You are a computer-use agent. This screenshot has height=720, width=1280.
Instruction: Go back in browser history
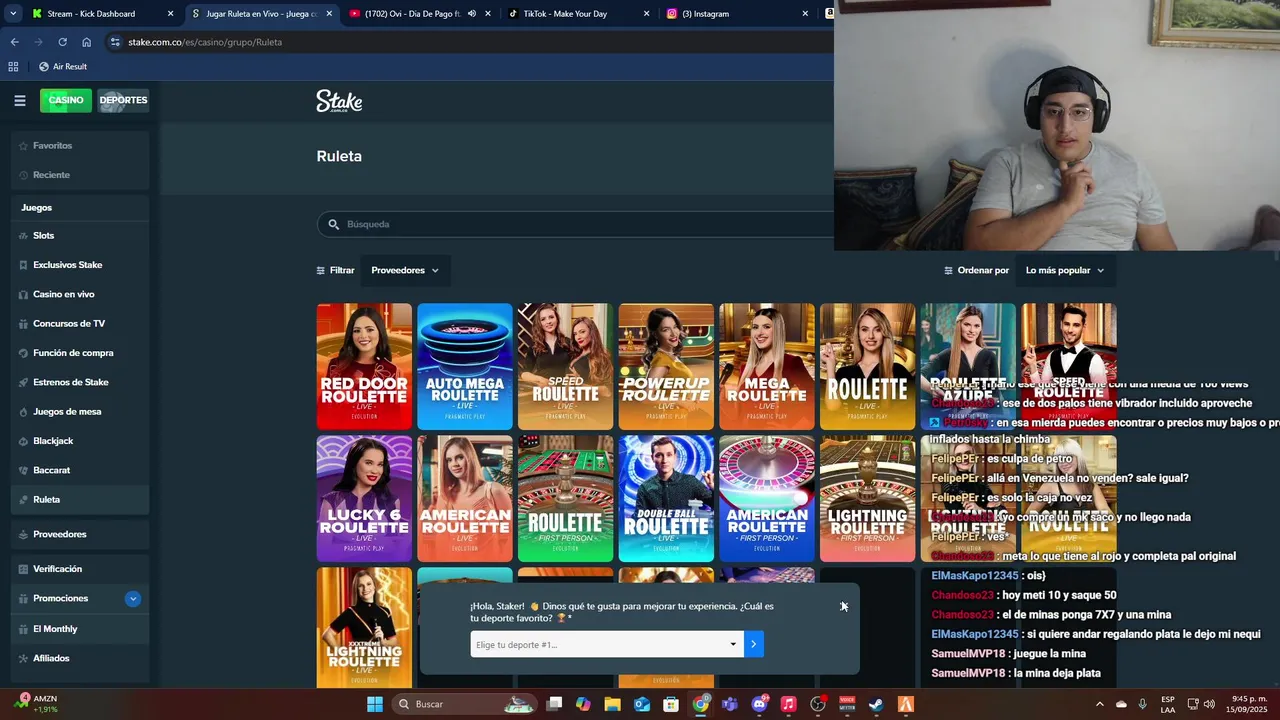pos(14,42)
